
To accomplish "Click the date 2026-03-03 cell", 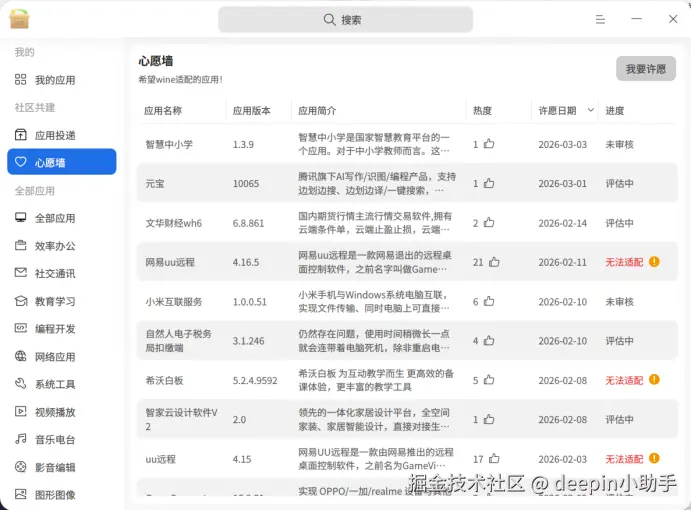I will point(562,144).
